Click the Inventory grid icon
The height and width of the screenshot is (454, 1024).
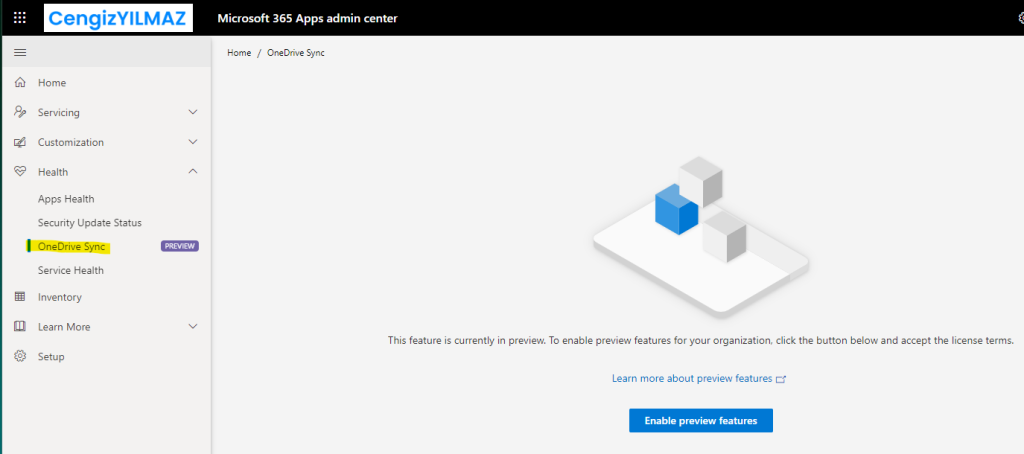point(19,297)
